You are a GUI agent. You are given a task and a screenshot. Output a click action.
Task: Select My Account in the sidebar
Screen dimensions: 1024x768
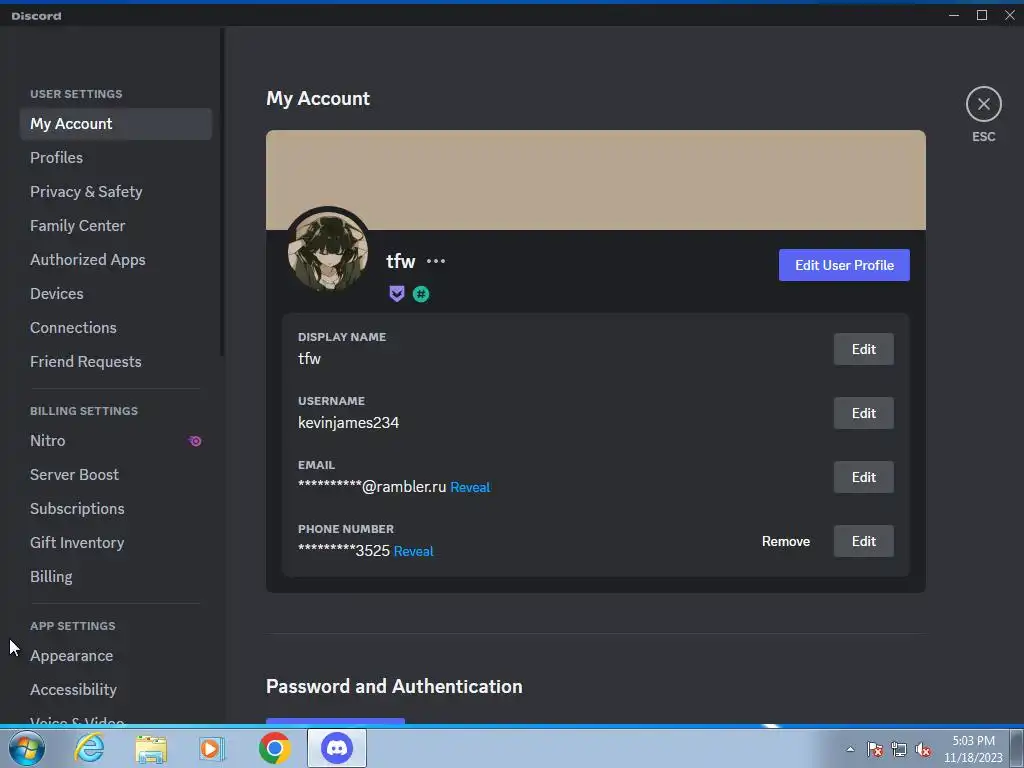tap(116, 124)
